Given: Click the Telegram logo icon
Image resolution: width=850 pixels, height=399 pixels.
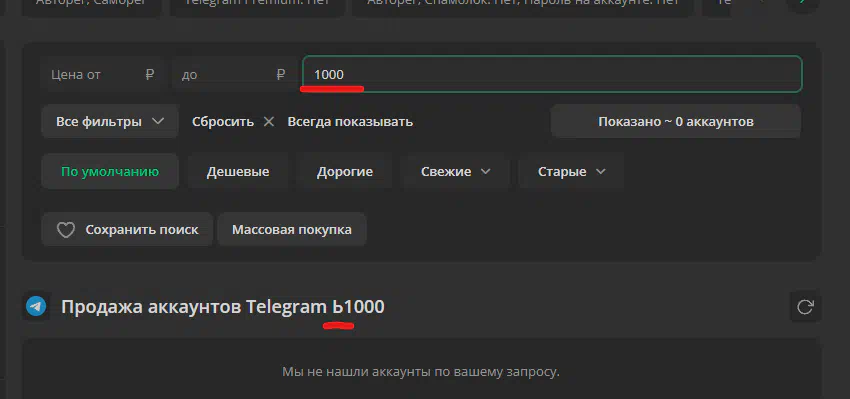Looking at the screenshot, I should pos(36,307).
